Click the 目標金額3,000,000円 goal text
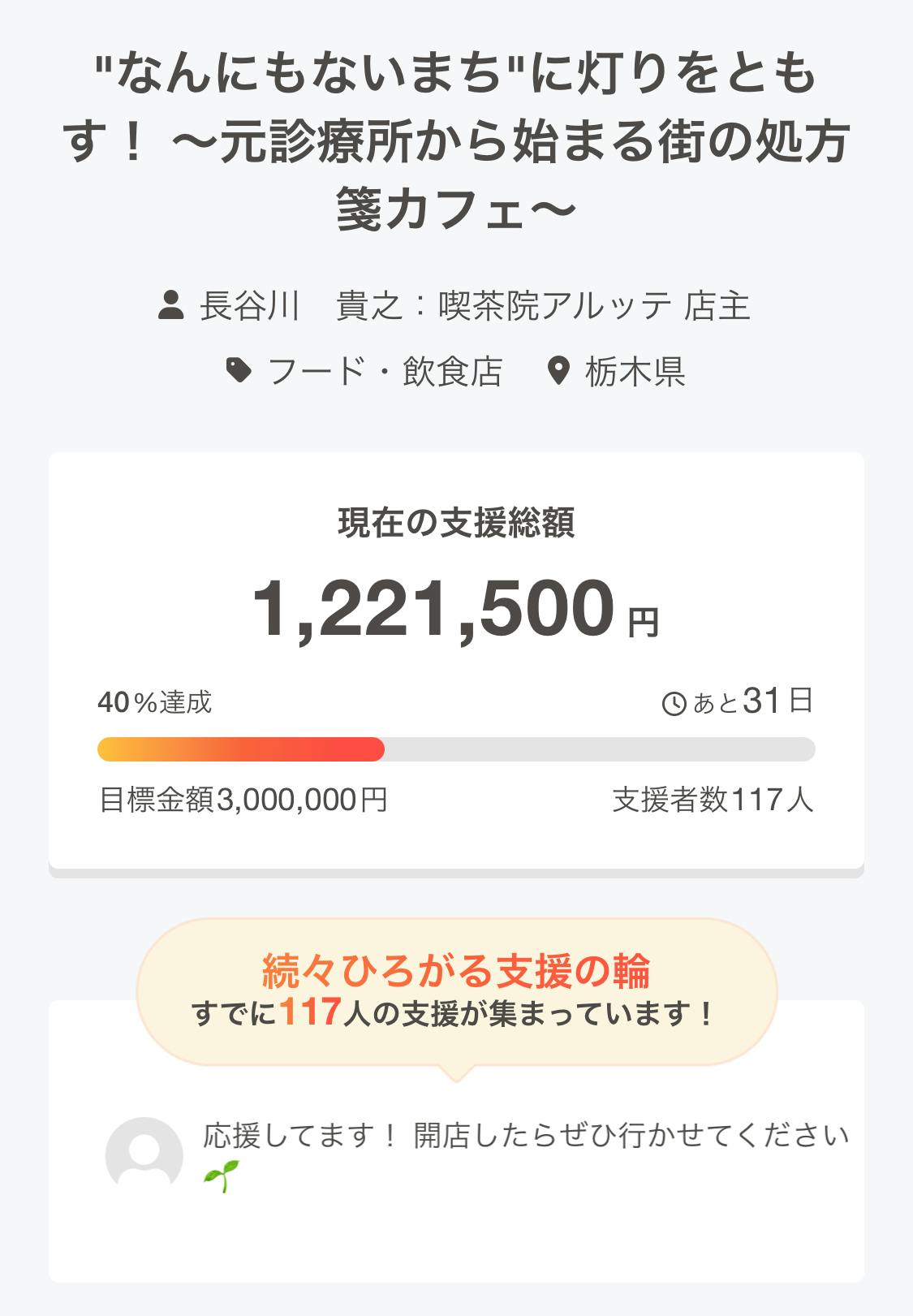 click(x=243, y=800)
